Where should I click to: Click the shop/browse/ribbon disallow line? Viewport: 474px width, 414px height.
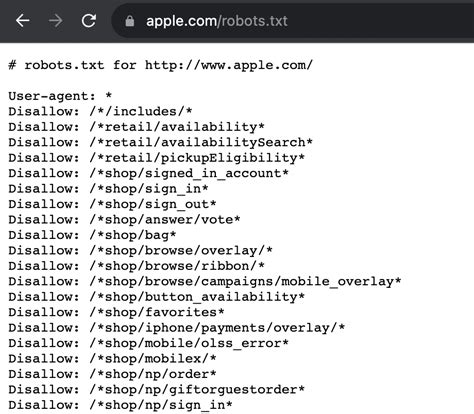(136, 266)
